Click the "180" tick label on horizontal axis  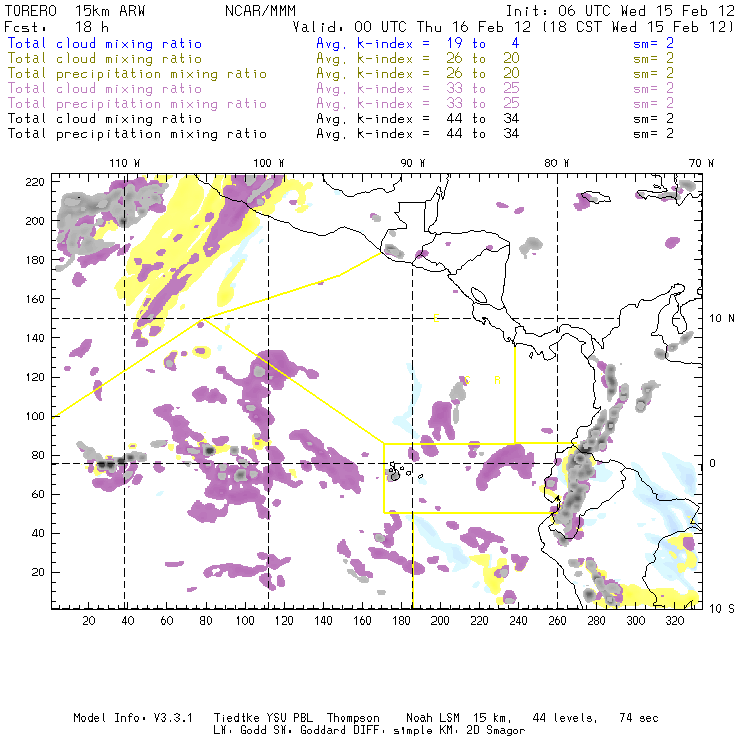pyautogui.click(x=401, y=621)
